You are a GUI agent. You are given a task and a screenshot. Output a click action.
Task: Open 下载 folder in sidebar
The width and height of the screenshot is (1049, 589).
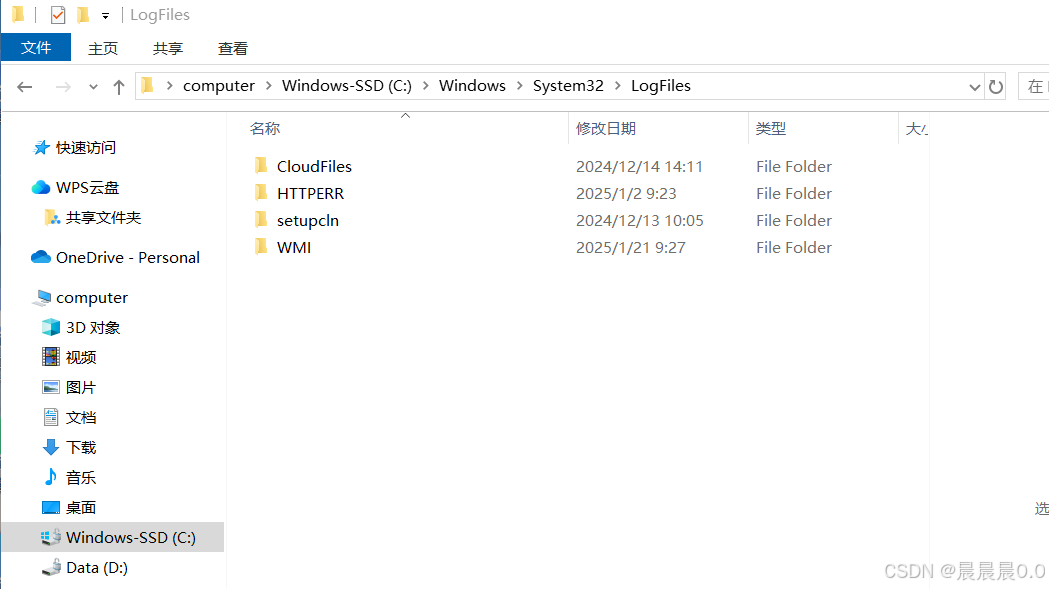(x=80, y=447)
